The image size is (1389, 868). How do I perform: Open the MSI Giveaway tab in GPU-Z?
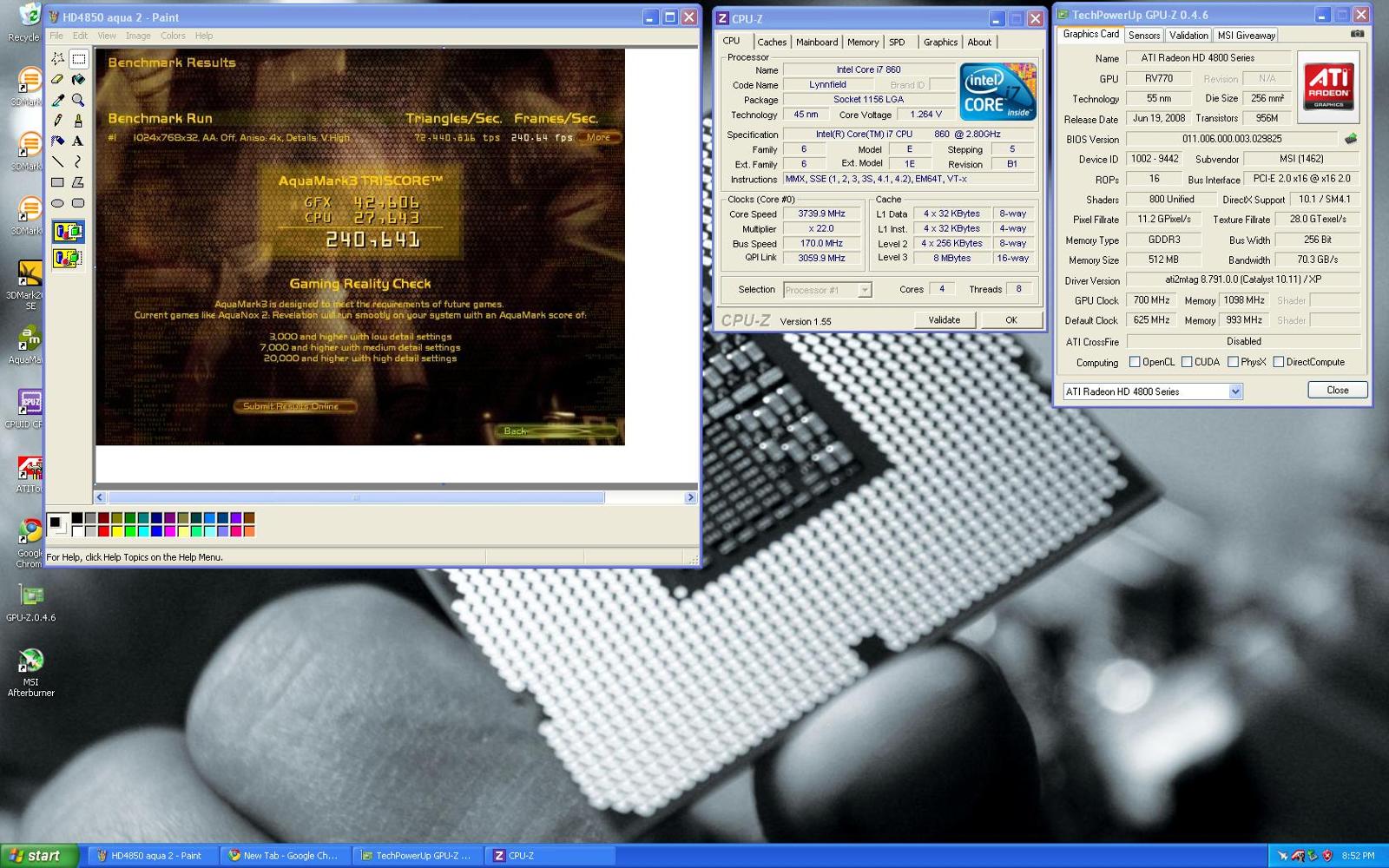click(1246, 36)
